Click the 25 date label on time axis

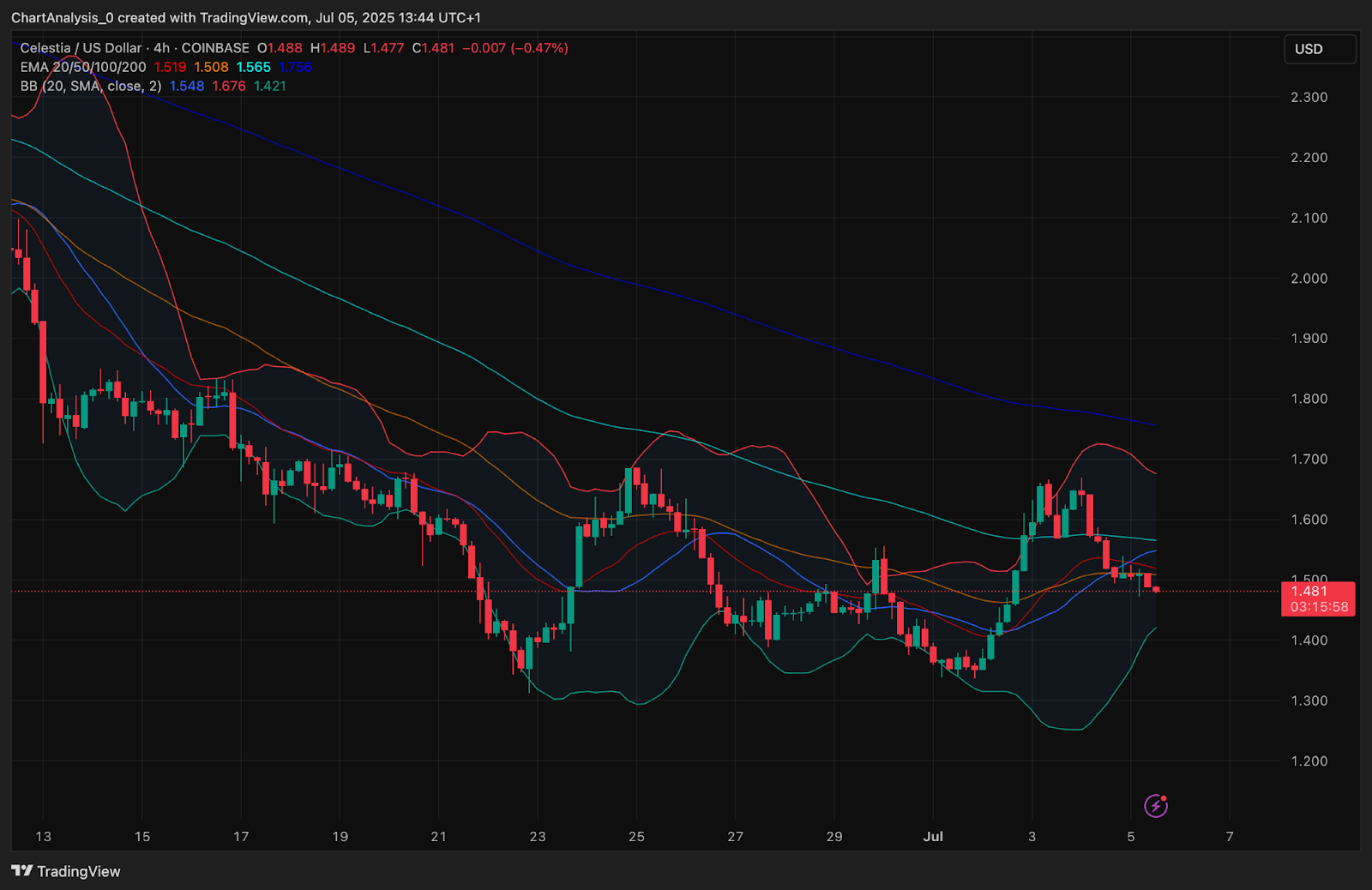click(x=636, y=836)
